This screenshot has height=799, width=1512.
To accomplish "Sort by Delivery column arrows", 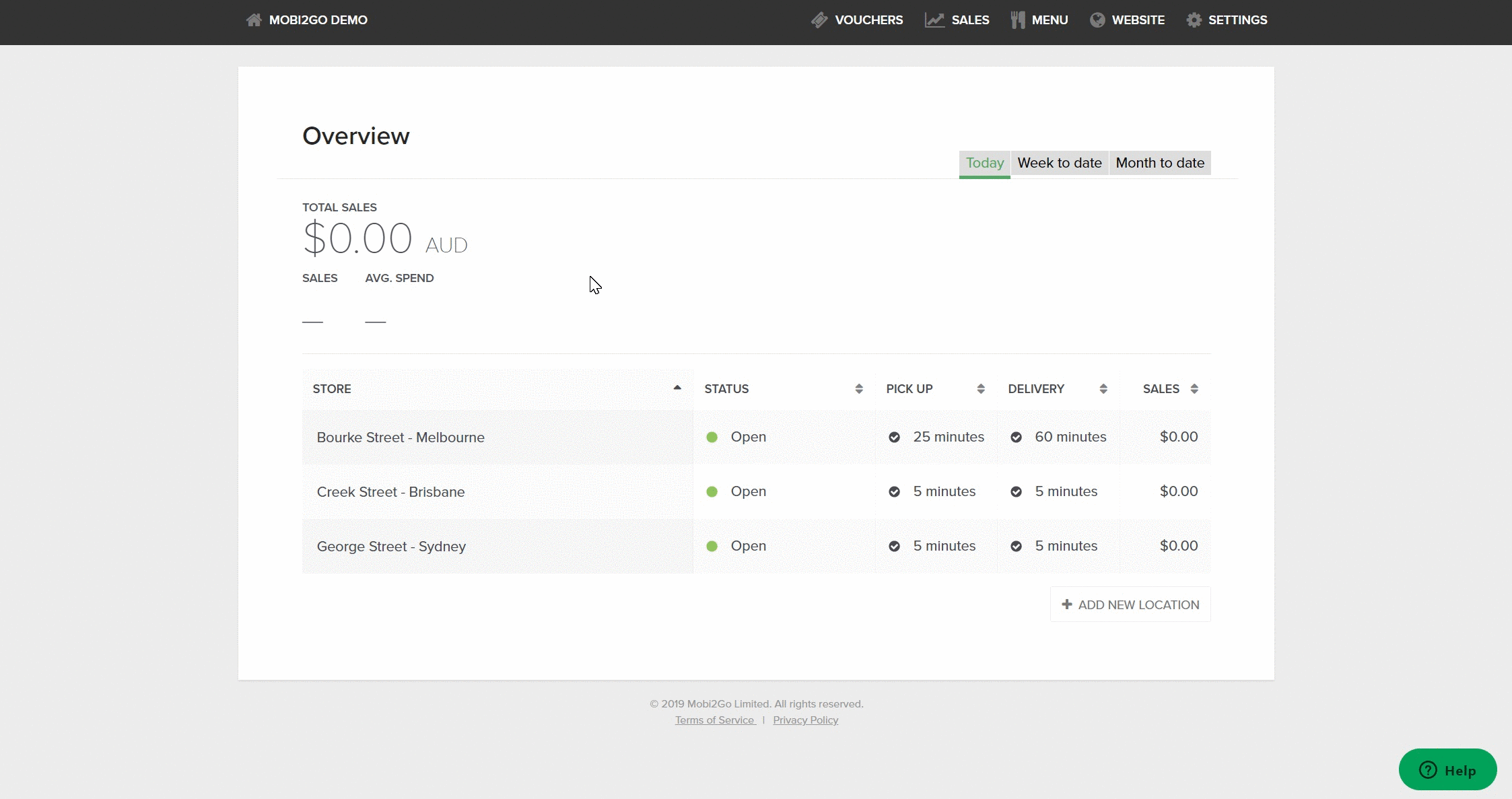I will click(x=1103, y=389).
